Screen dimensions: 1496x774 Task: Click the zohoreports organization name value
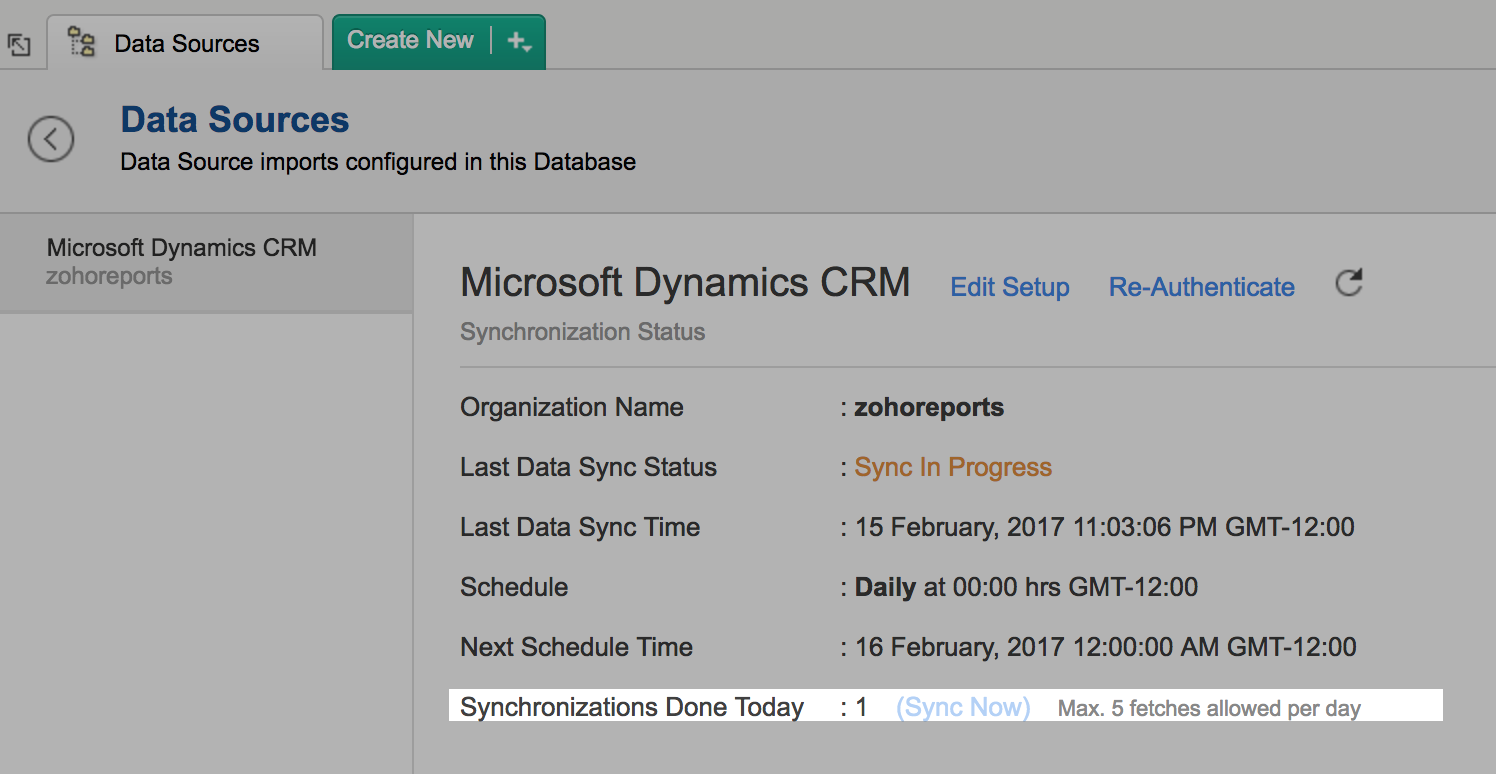(x=928, y=408)
